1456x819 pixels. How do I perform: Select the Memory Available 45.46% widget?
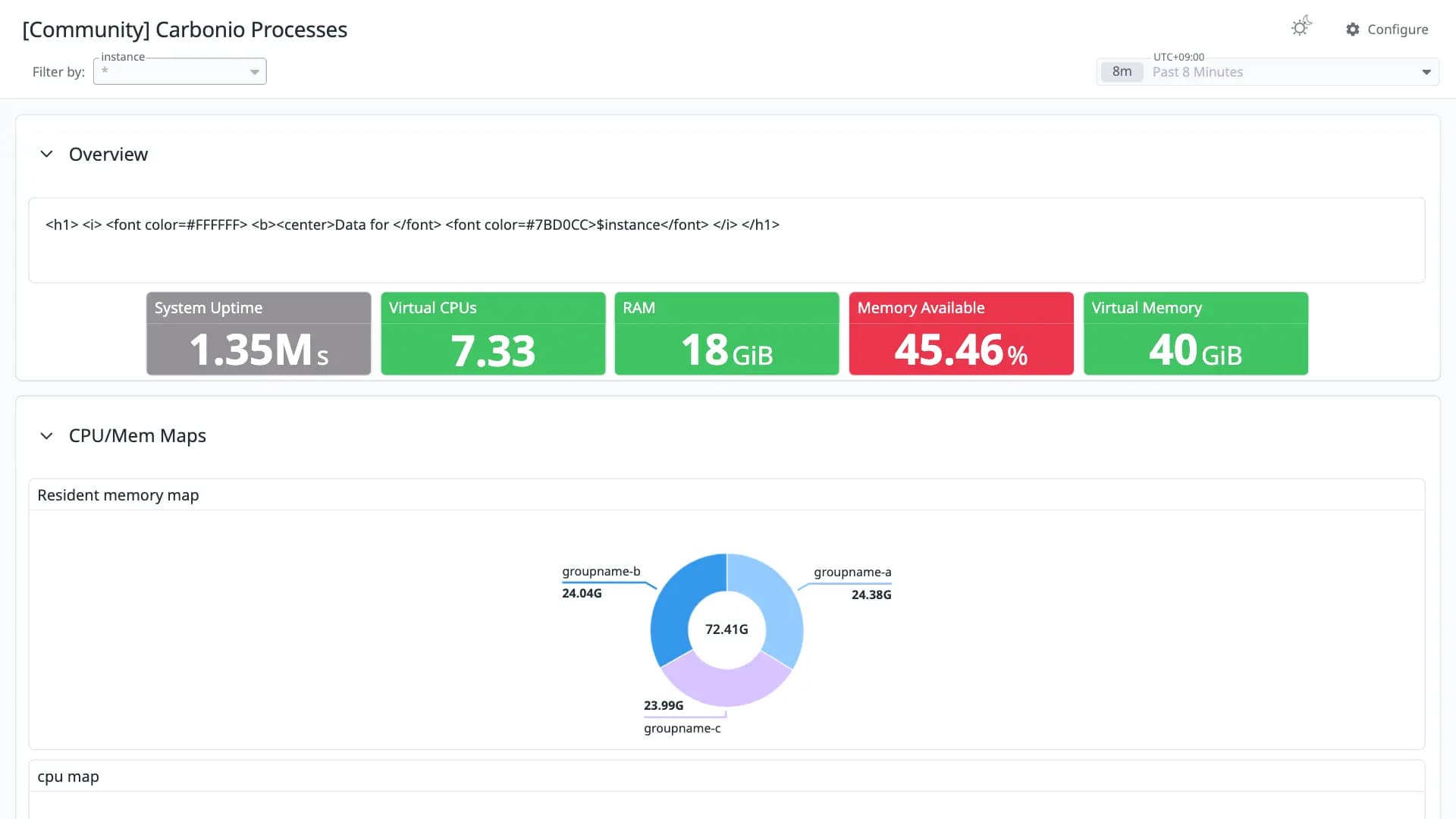[x=961, y=334]
